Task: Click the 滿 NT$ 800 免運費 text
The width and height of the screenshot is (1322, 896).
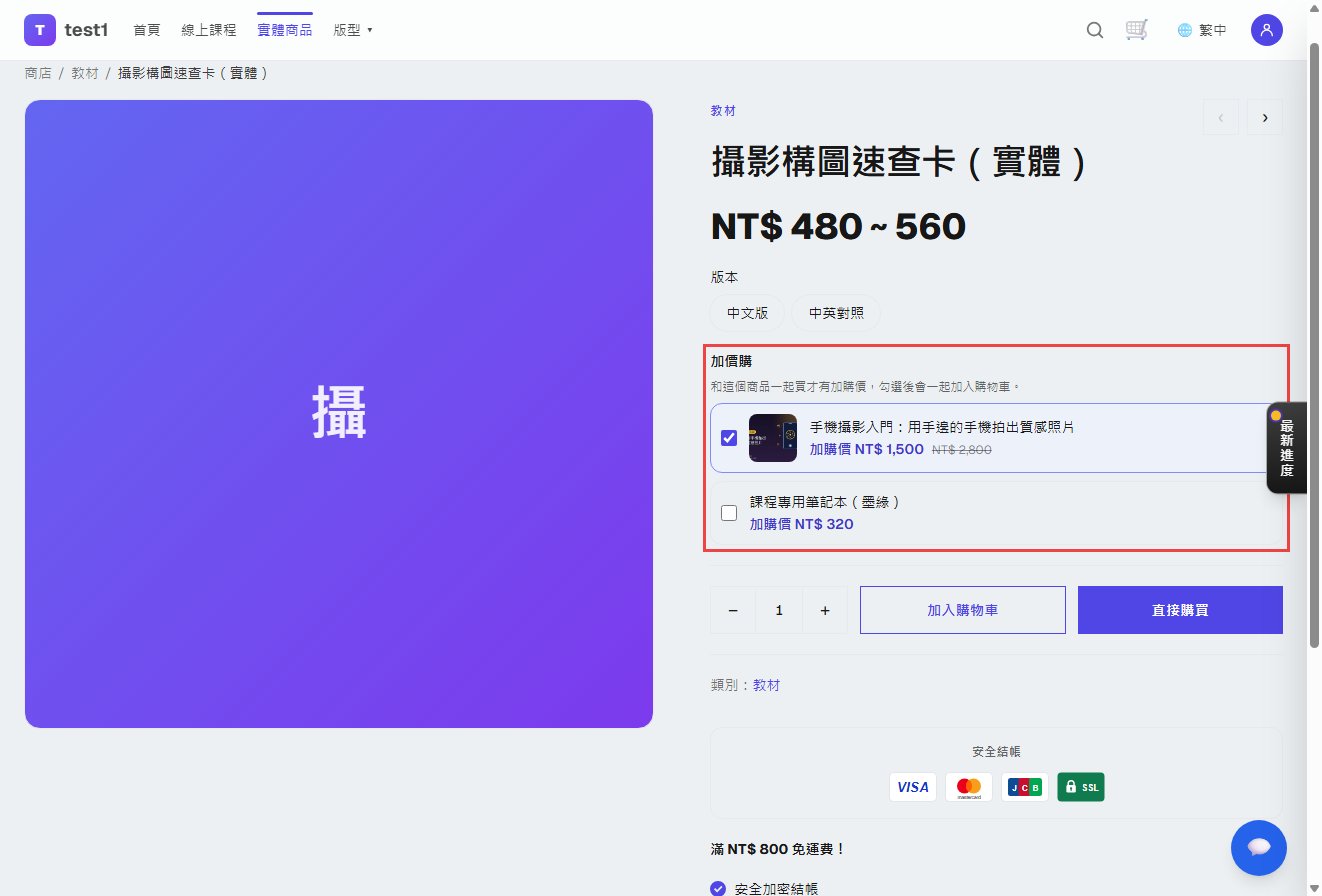Action: pos(778,849)
